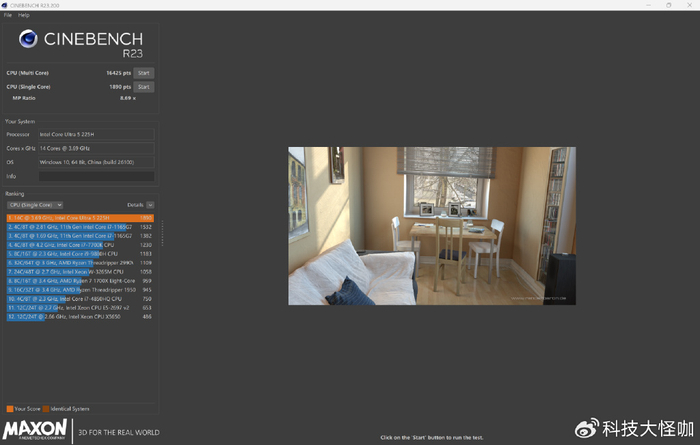Expand the ranking Details arrow

click(150, 205)
